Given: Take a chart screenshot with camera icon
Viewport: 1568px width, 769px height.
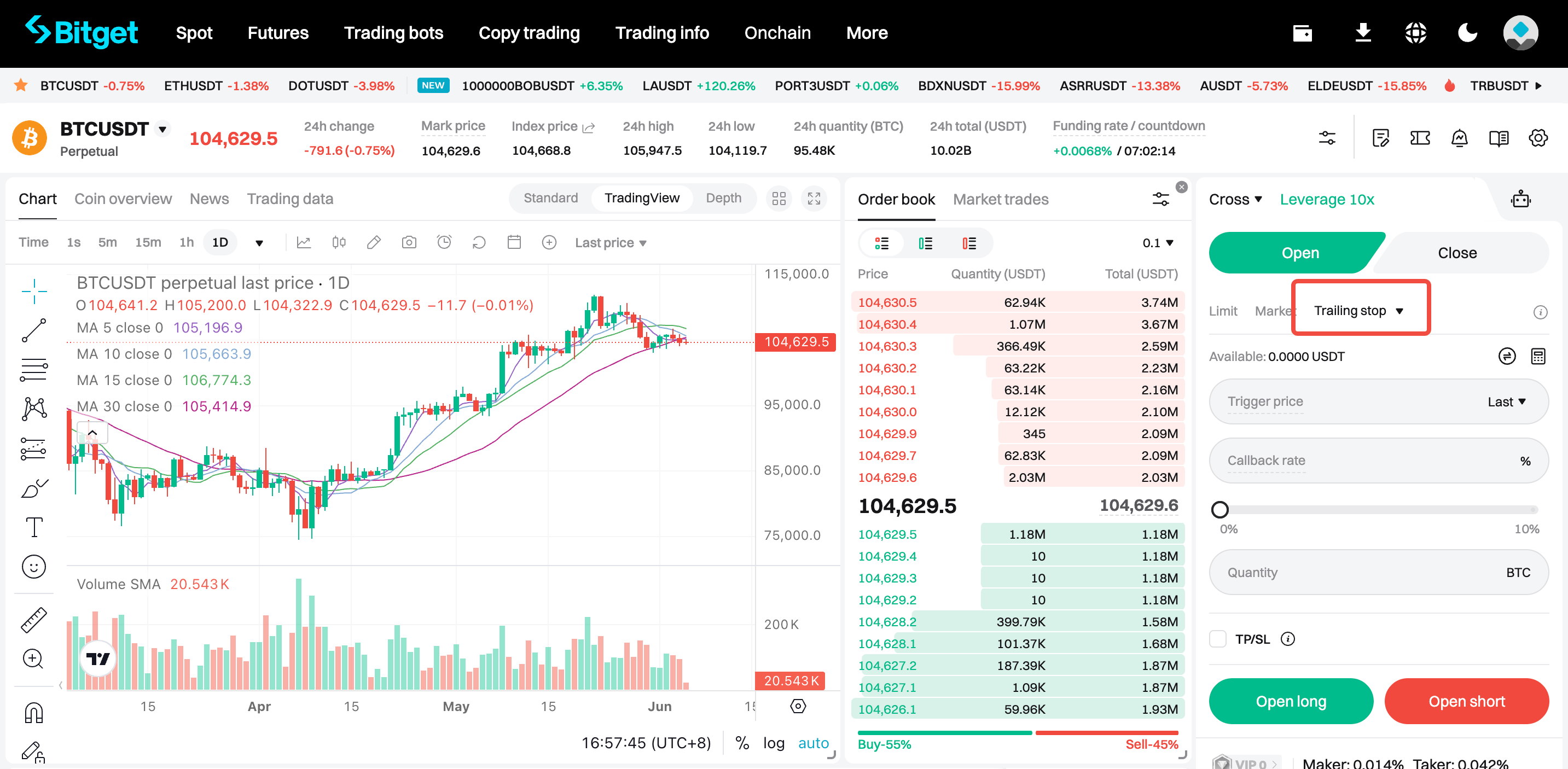Looking at the screenshot, I should click(409, 243).
